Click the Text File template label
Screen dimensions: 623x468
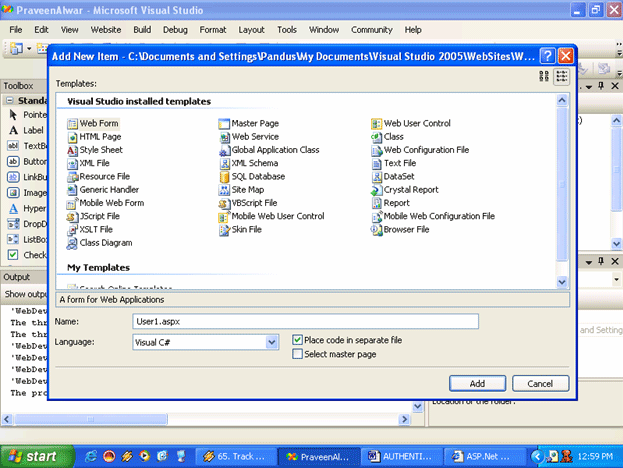click(400, 163)
